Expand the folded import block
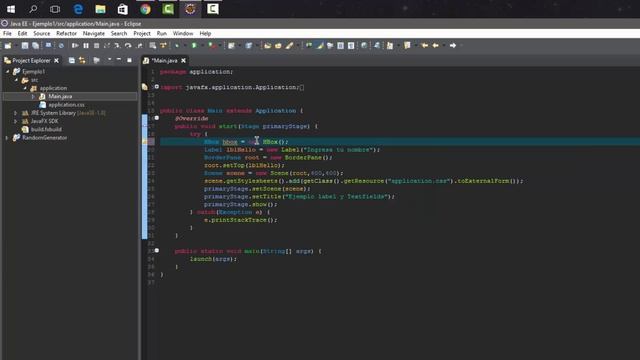This screenshot has width=640, height=360. (157, 87)
